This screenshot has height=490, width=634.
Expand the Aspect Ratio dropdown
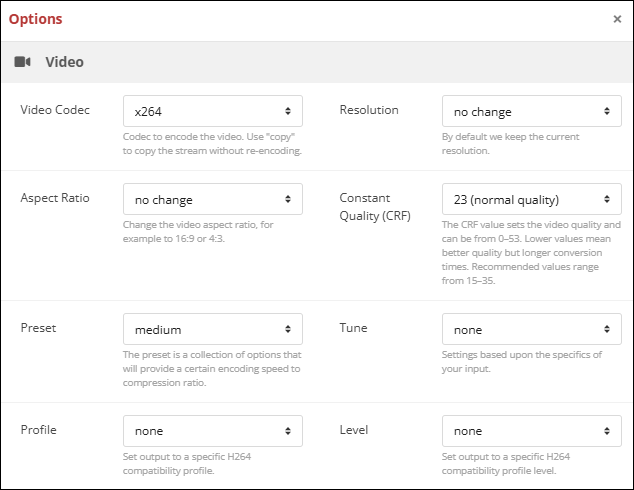tap(213, 199)
